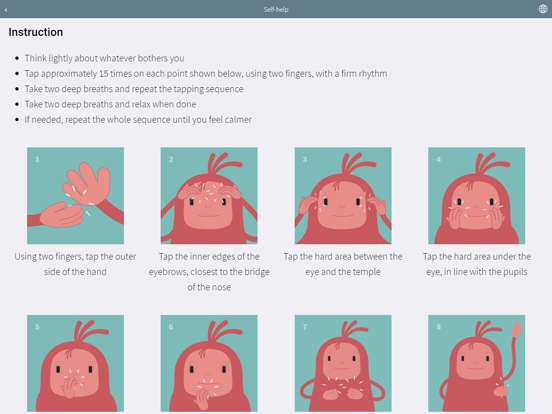Select step 3 temple tapping illustration

click(343, 196)
